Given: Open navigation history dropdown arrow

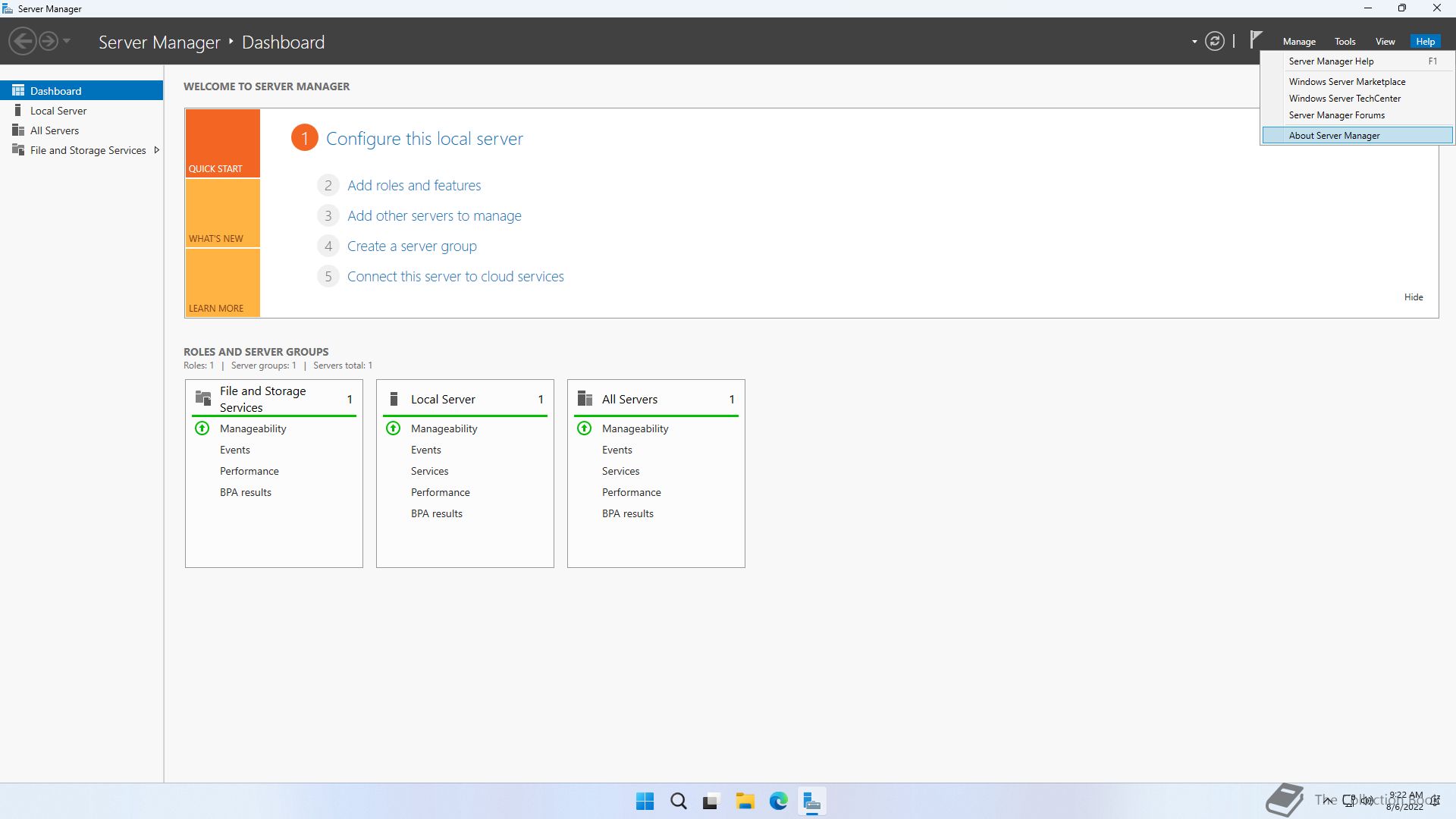Looking at the screenshot, I should (67, 41).
